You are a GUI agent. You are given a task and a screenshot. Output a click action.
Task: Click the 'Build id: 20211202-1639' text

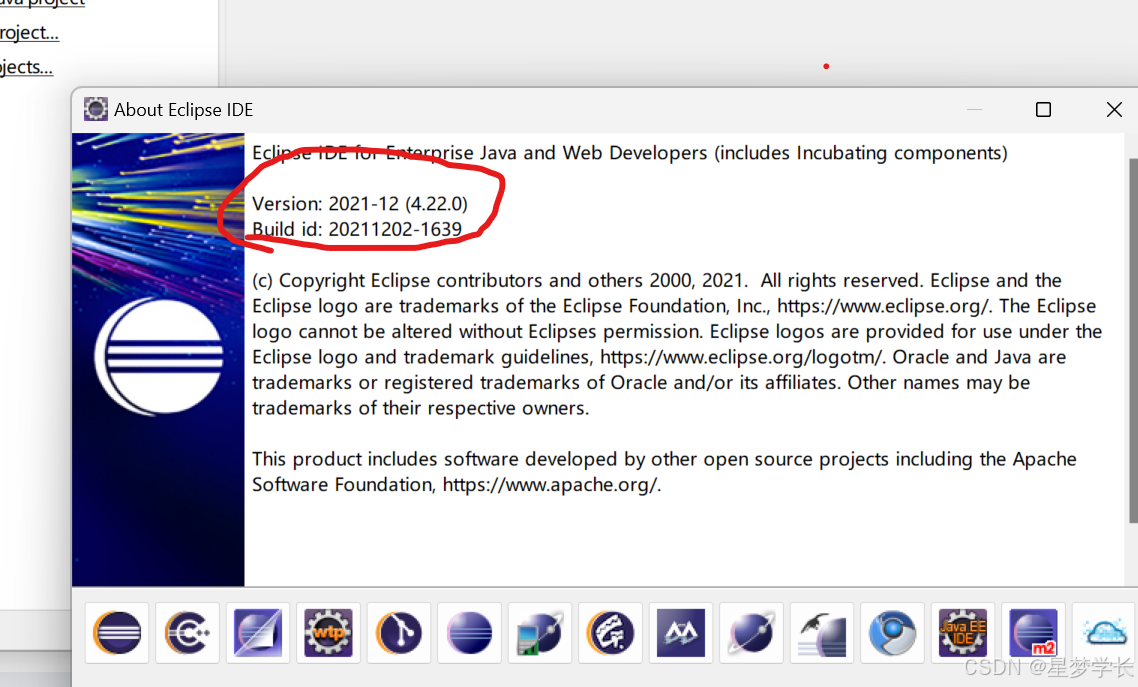point(357,229)
